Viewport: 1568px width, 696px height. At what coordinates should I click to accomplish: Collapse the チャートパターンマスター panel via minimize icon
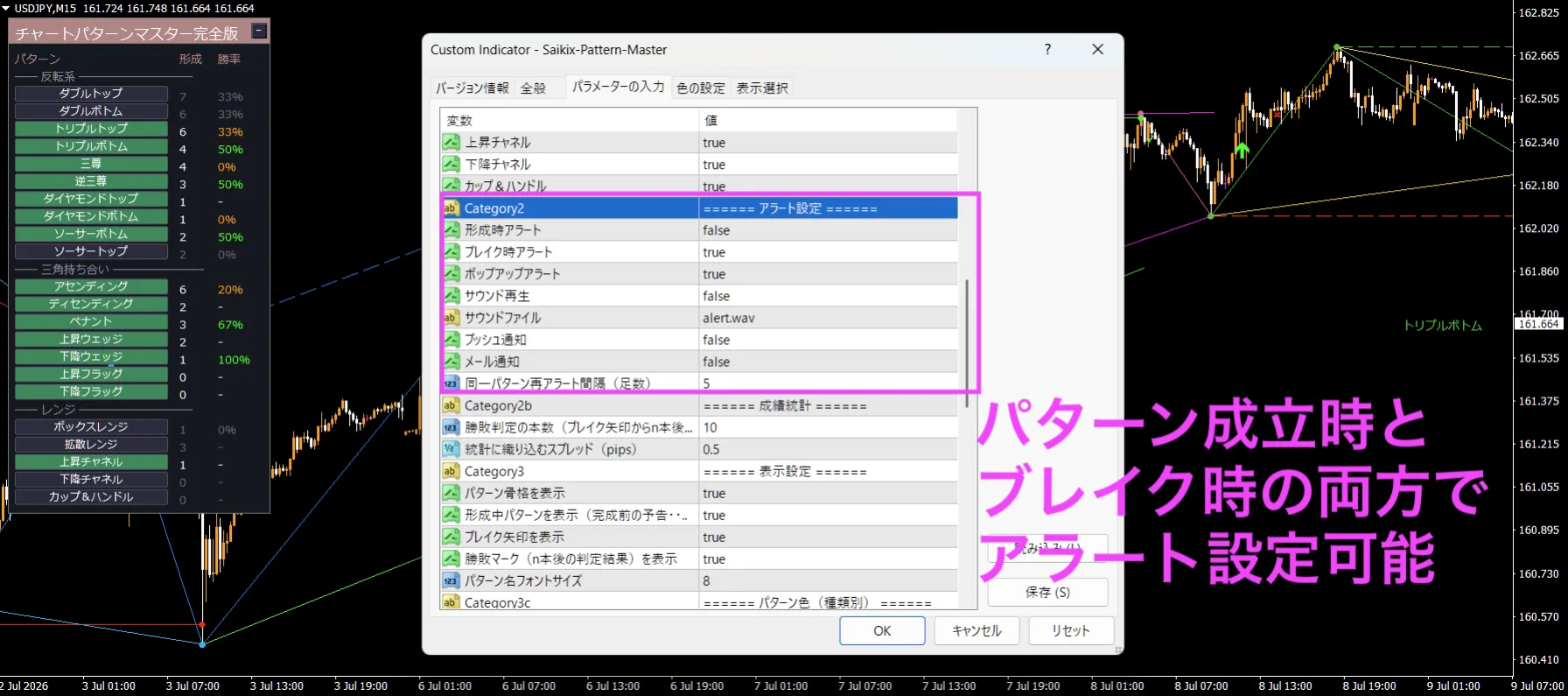[x=259, y=31]
